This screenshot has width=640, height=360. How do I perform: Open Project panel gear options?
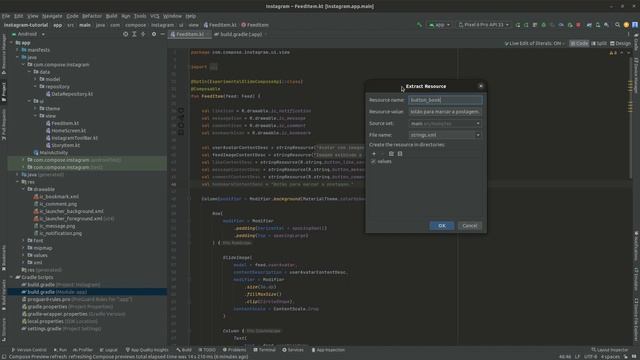tap(154, 34)
